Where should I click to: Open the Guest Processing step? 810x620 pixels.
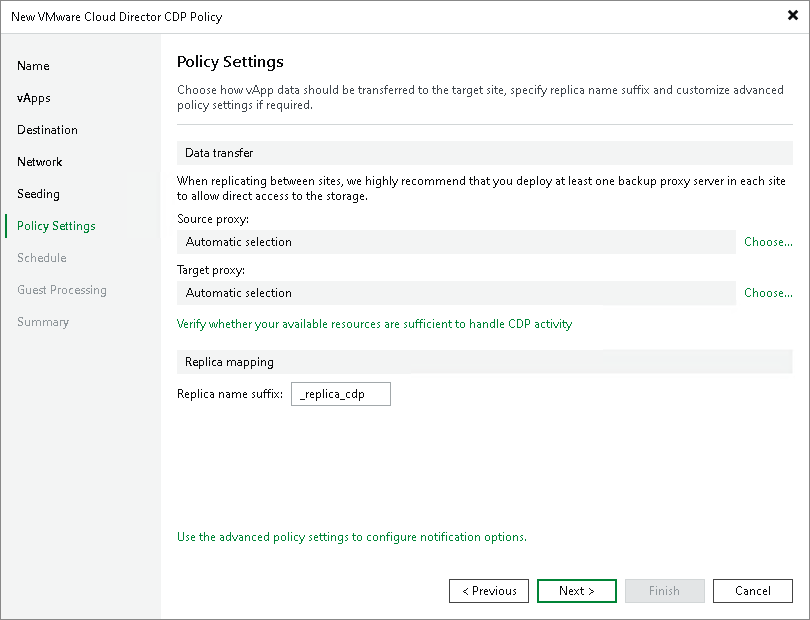61,290
